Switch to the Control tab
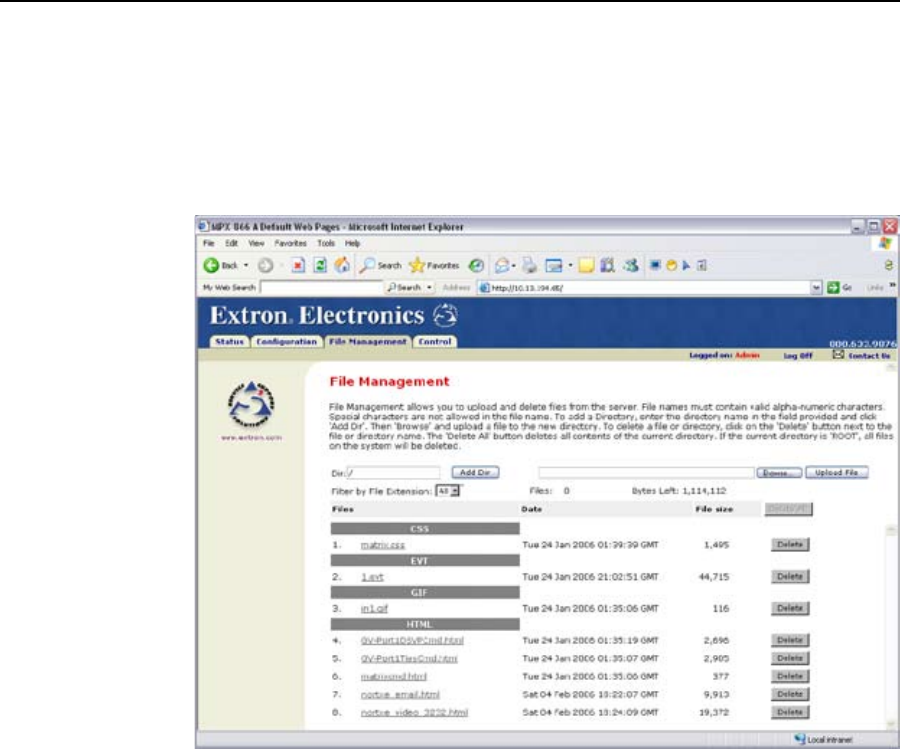Image resolution: width=900 pixels, height=749 pixels. (x=435, y=341)
